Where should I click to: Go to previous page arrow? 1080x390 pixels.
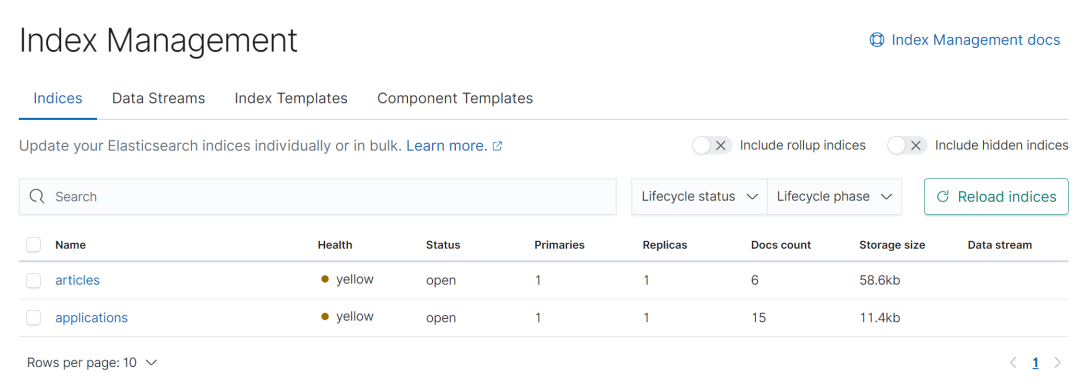click(1013, 362)
